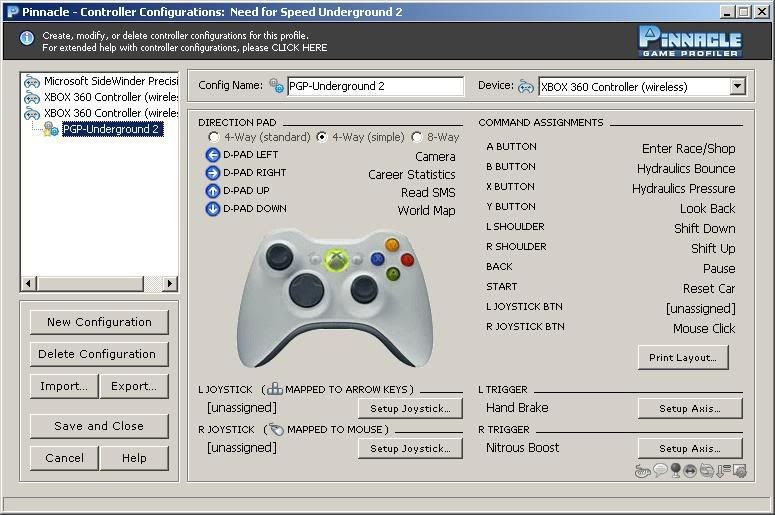Click the speech bubble status icon
The height and width of the screenshot is (515, 775).
click(x=660, y=470)
